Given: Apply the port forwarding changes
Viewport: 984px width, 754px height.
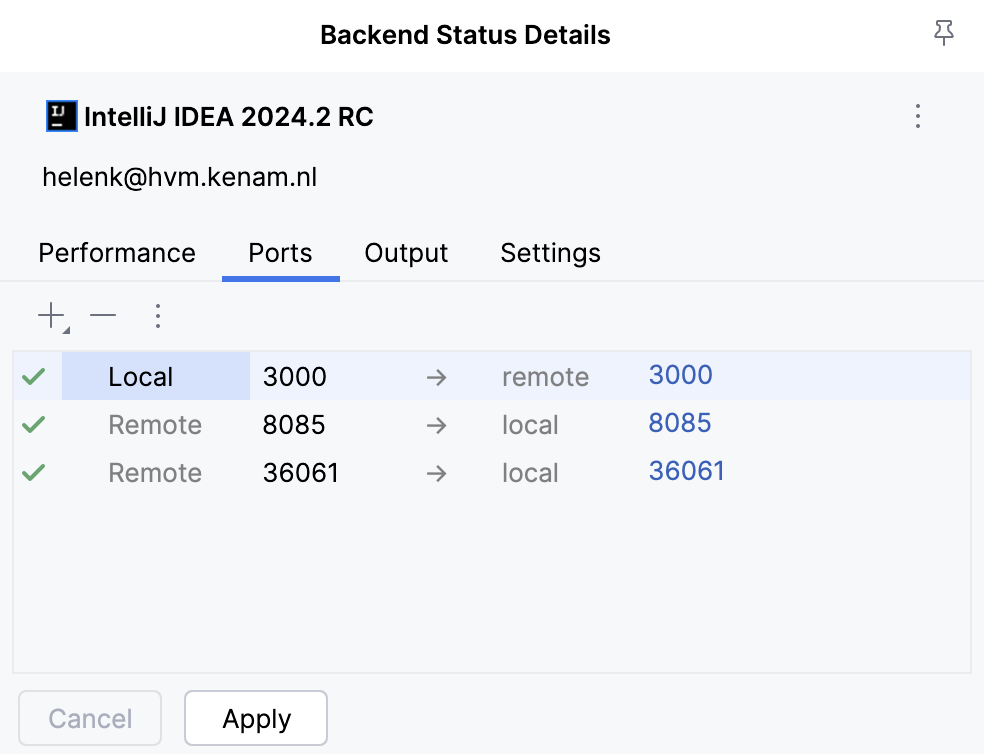Looking at the screenshot, I should [255, 718].
